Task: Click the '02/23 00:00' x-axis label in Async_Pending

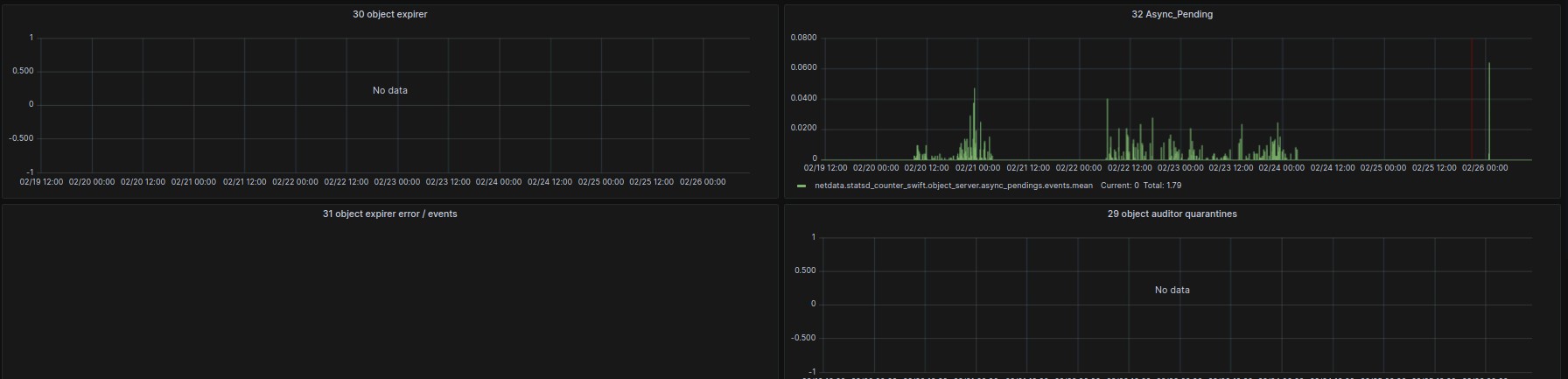Action: (1180, 168)
